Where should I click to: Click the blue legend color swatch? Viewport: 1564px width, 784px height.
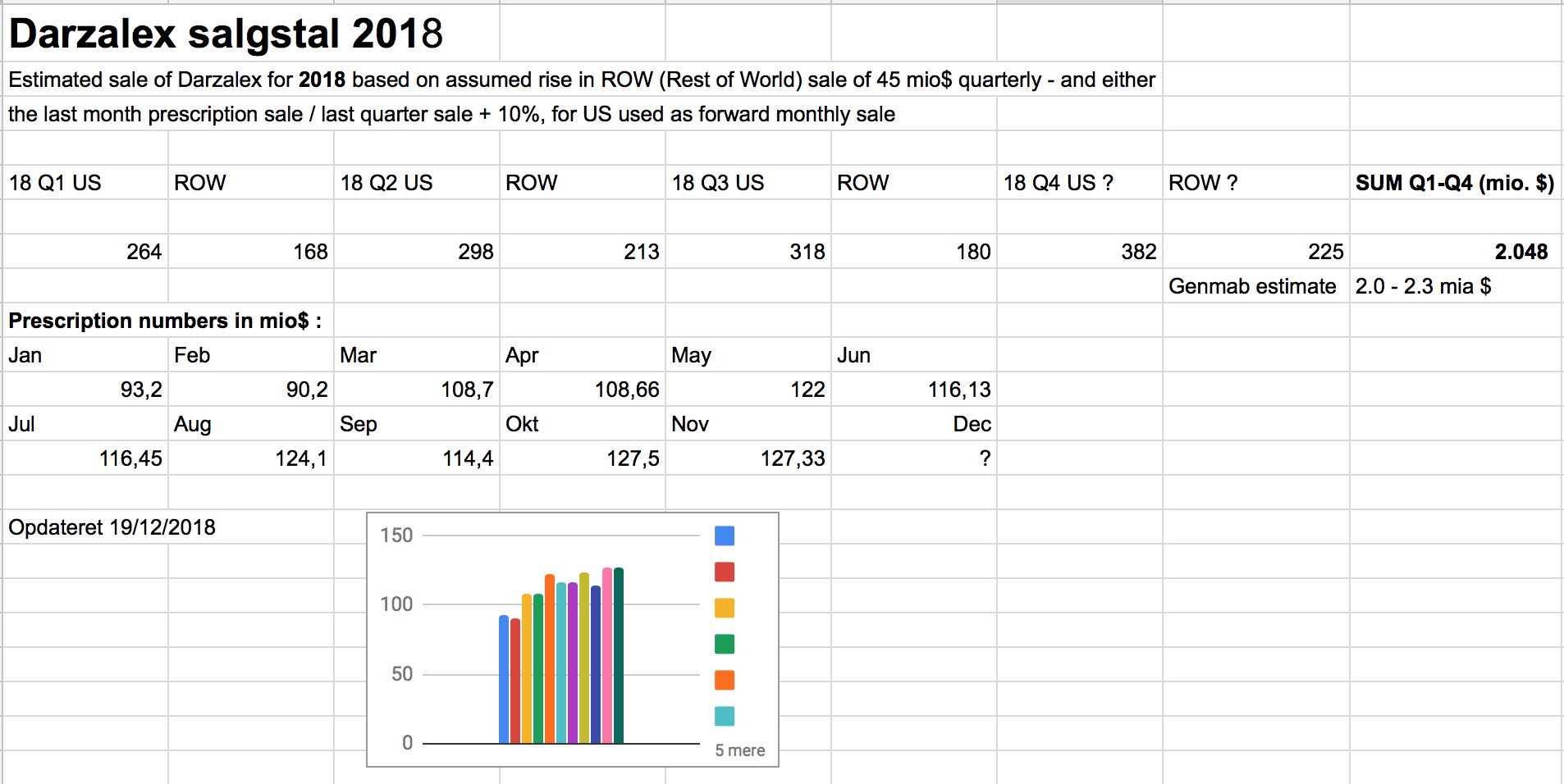coord(725,536)
